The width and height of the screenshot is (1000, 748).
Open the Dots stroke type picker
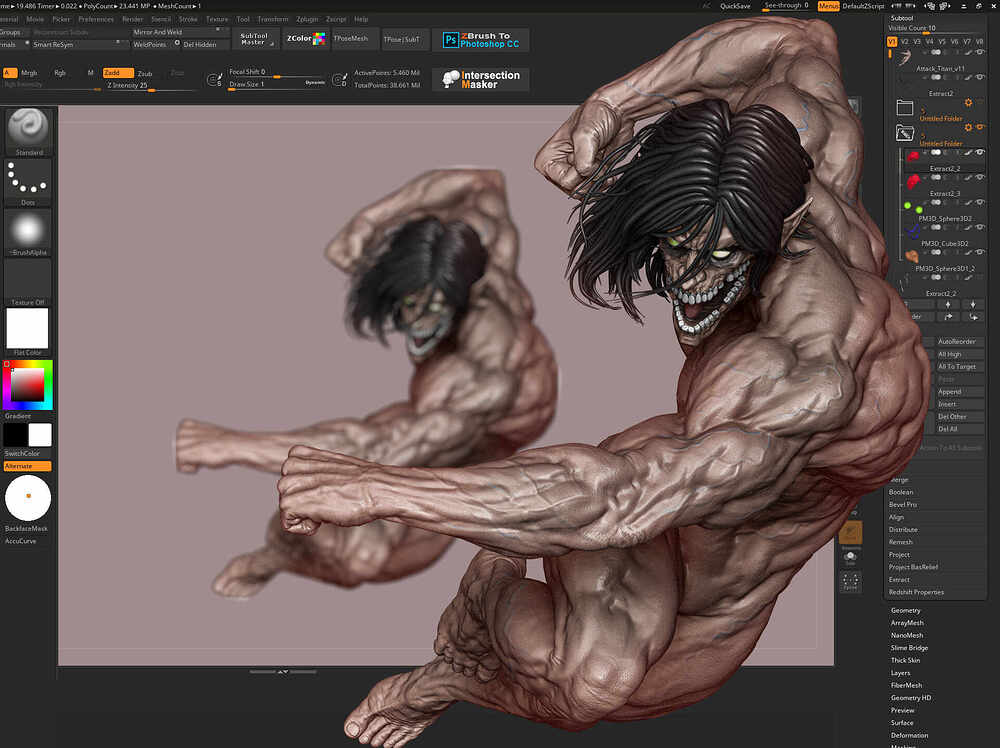coord(27,181)
